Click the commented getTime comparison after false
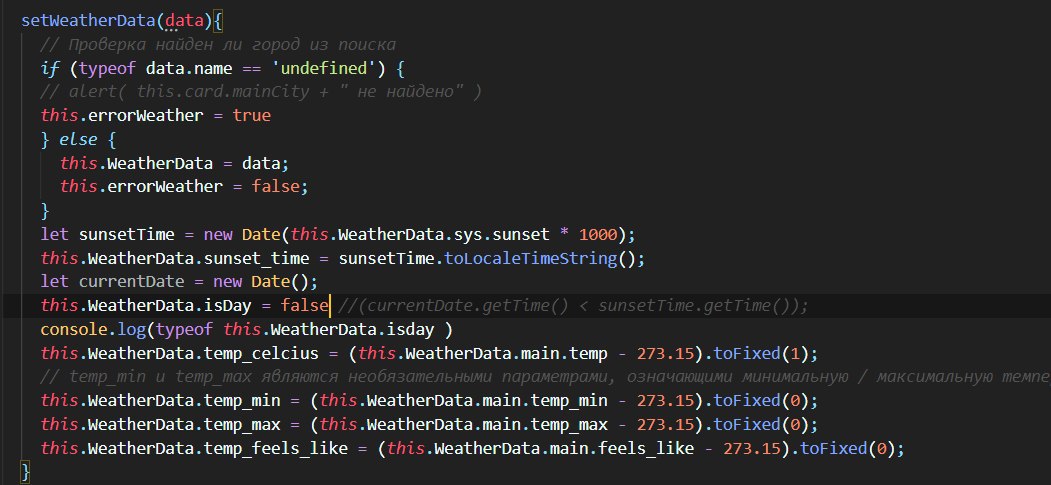 click(x=574, y=305)
